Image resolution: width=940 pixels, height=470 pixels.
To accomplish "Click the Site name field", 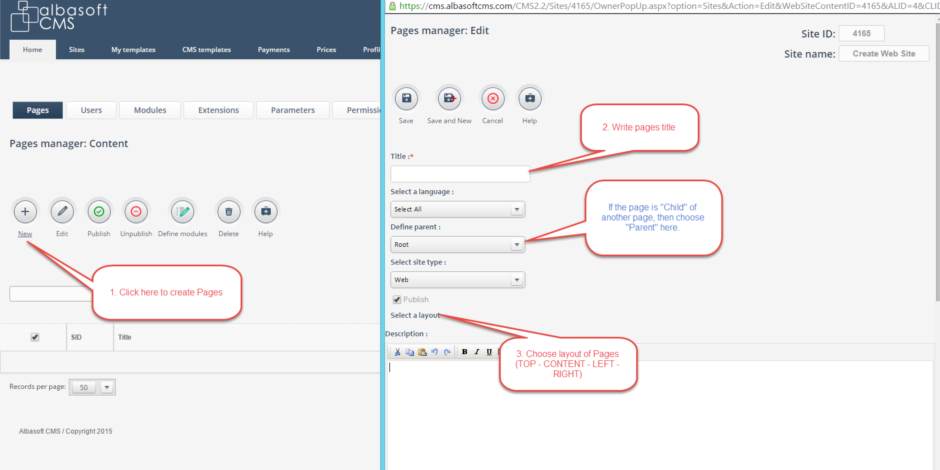I will (x=884, y=53).
